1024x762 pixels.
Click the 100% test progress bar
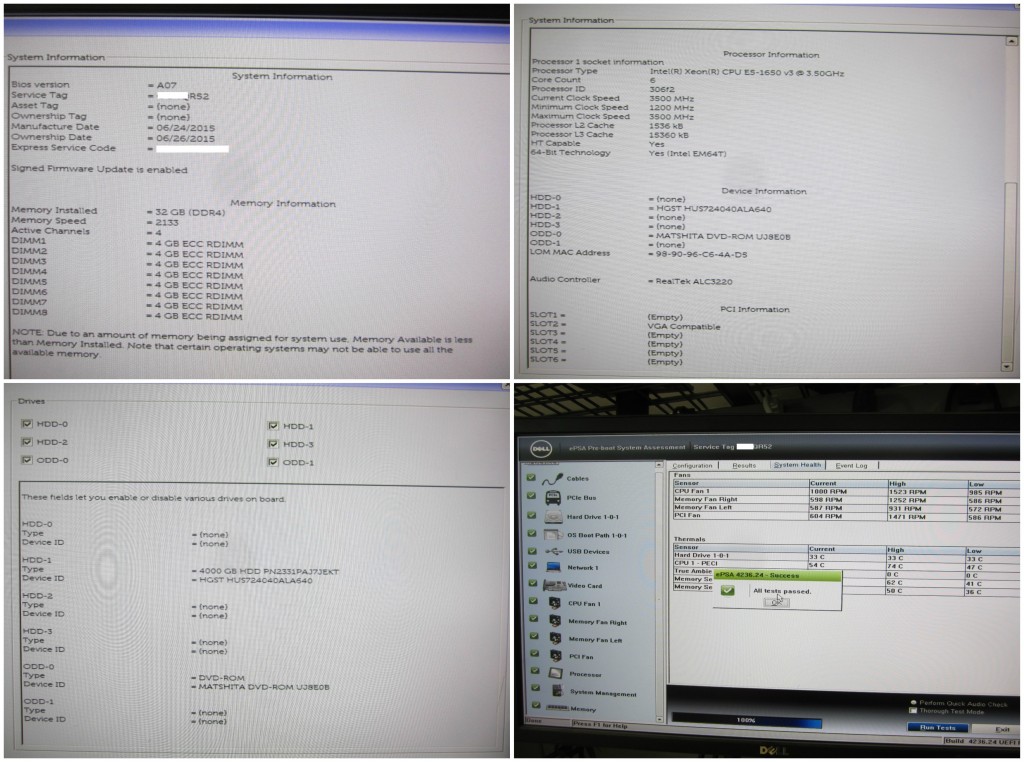tap(746, 720)
